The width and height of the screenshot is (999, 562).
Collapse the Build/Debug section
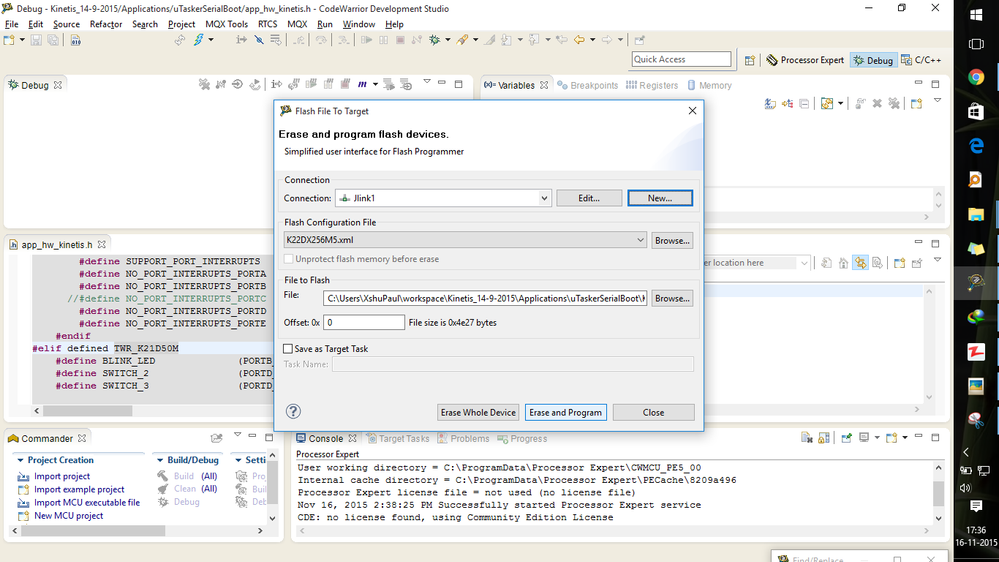pyautogui.click(x=159, y=460)
